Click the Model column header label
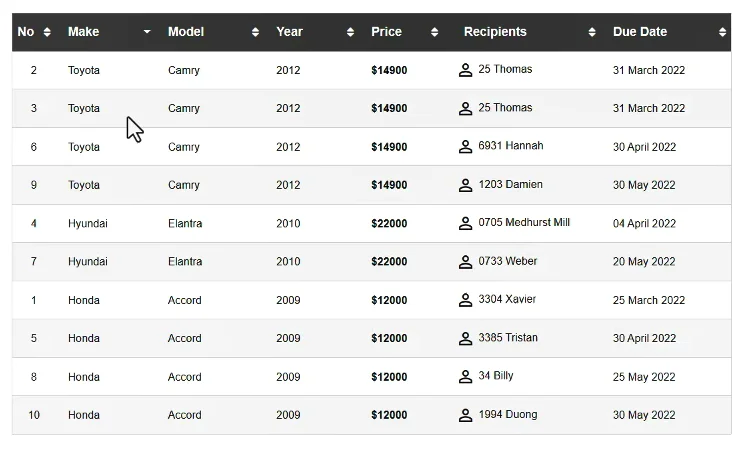Image resolution: width=747 pixels, height=451 pixels. pyautogui.click(x=186, y=32)
